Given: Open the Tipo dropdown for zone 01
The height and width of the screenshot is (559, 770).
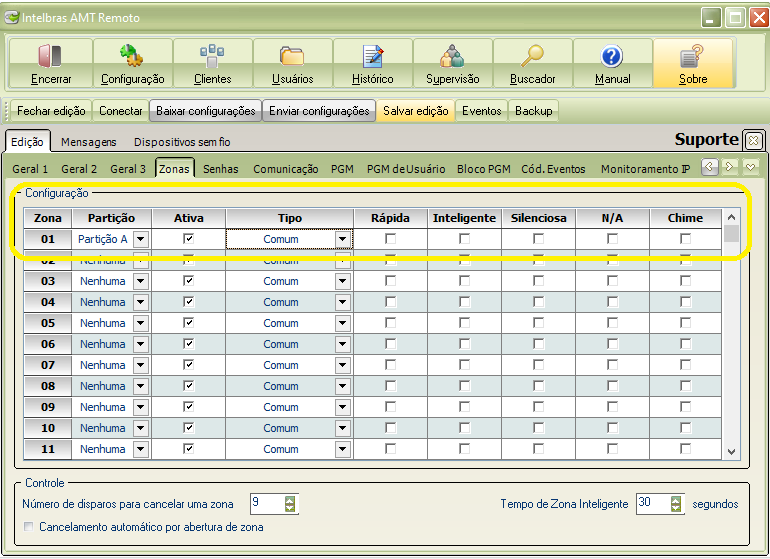Looking at the screenshot, I should coord(343,239).
